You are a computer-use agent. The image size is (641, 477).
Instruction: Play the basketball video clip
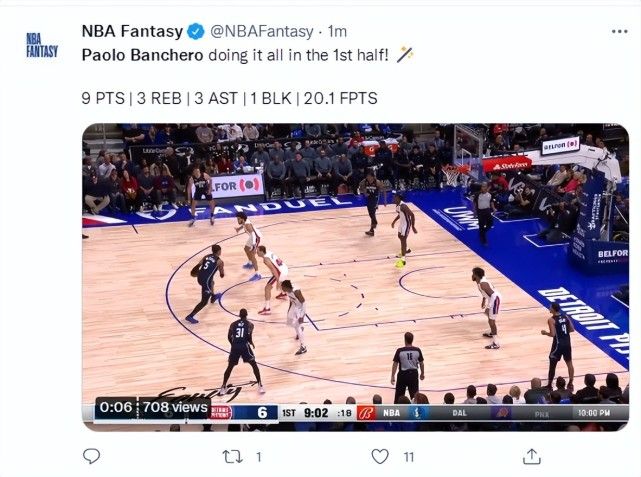[x=355, y=277]
